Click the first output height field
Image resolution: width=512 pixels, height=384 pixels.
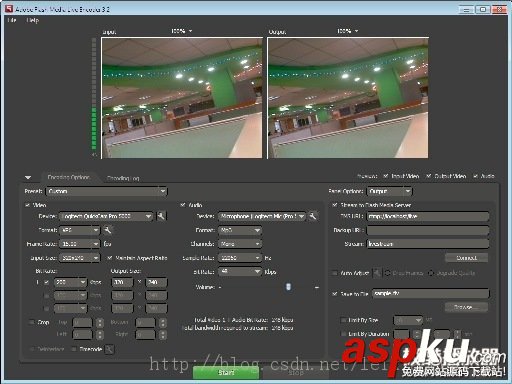point(156,282)
